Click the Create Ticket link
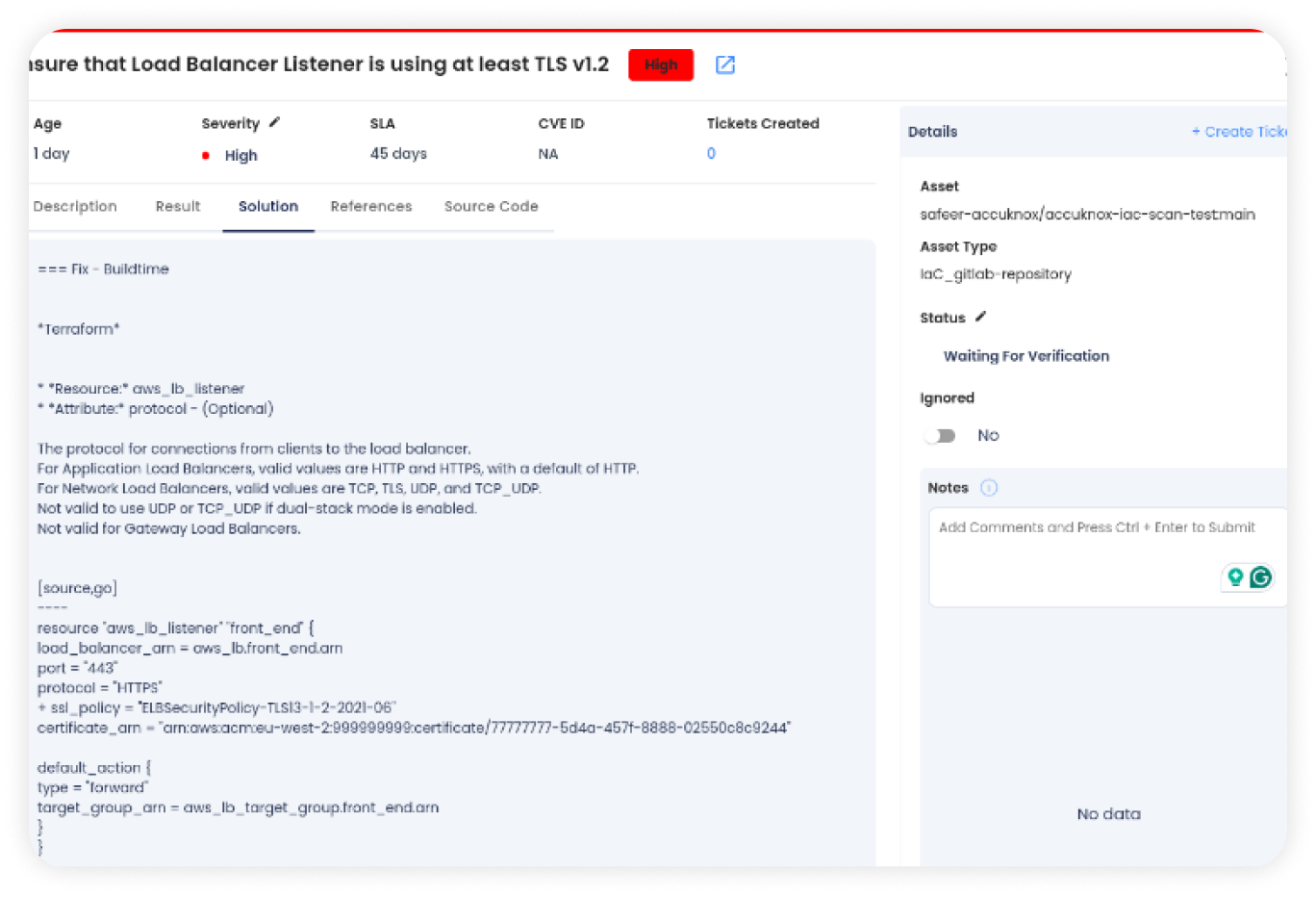Viewport: 1316px width, 897px height. [x=1239, y=132]
